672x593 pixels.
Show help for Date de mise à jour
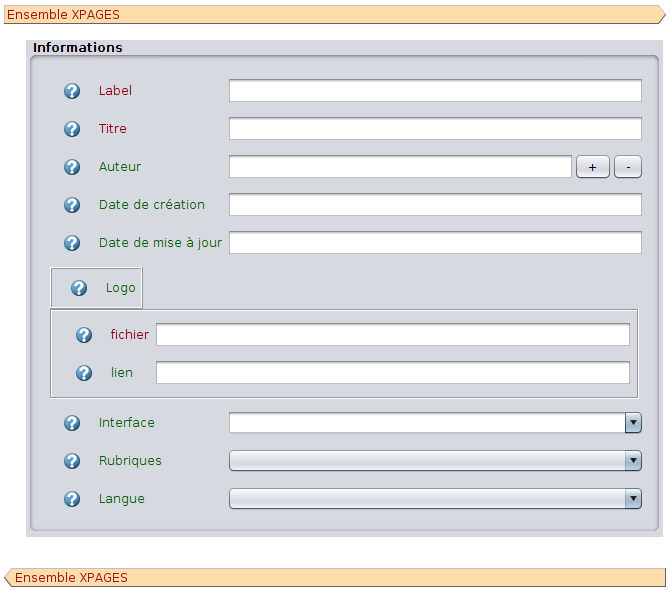[x=72, y=243]
